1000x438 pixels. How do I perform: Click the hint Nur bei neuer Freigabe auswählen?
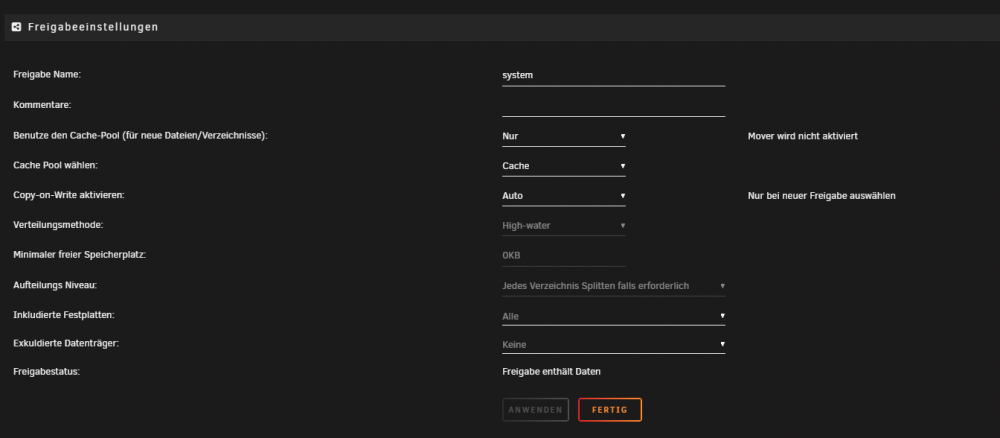point(821,196)
